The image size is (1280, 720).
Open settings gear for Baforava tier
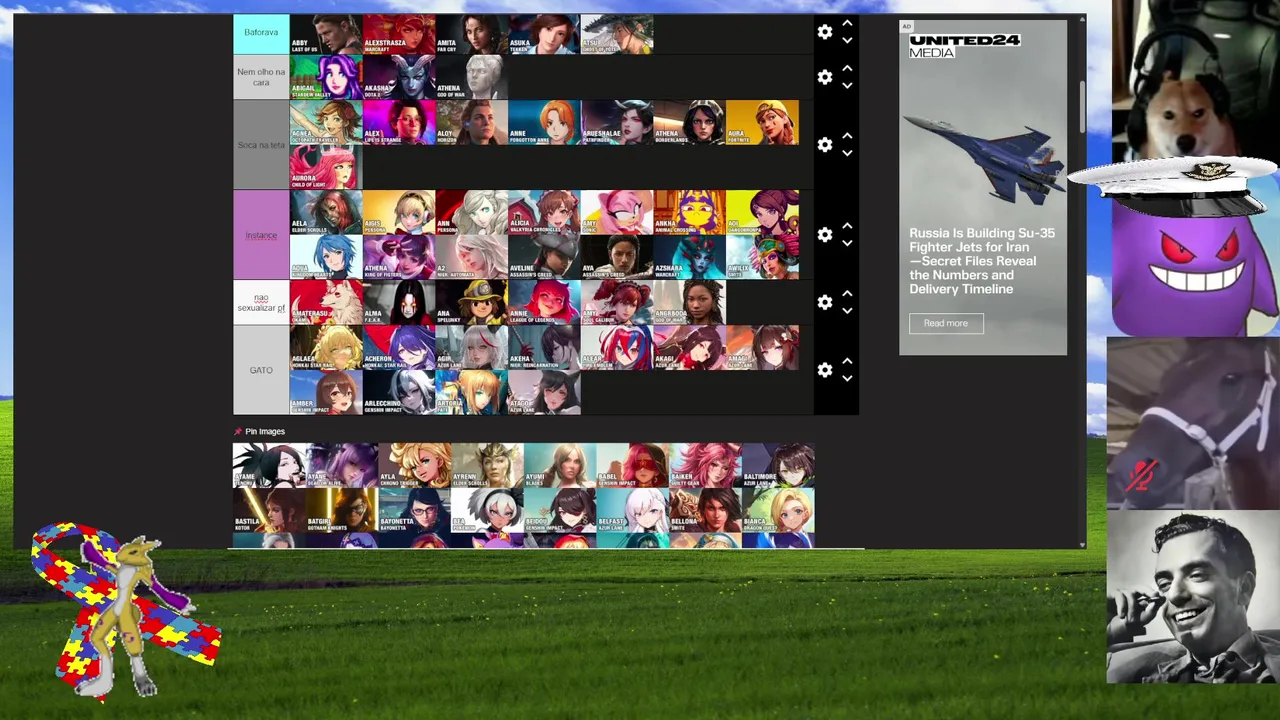[x=825, y=32]
